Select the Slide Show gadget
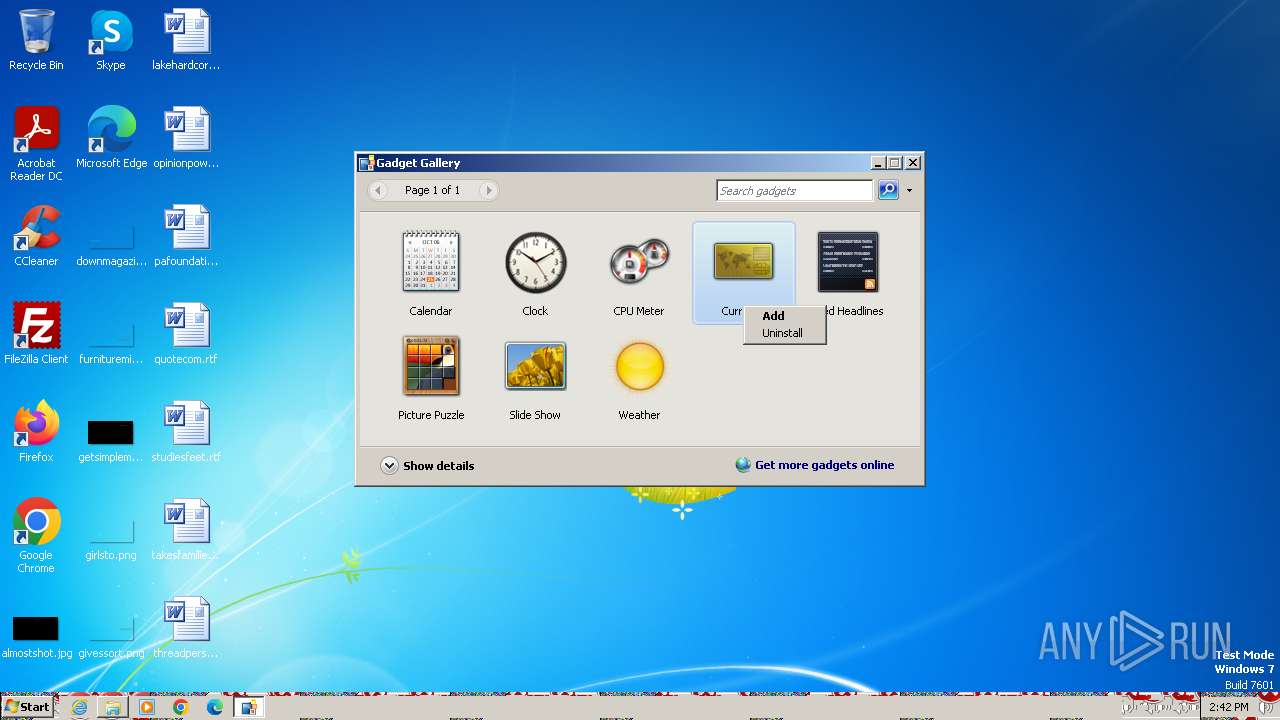The width and height of the screenshot is (1280, 720). (535, 377)
